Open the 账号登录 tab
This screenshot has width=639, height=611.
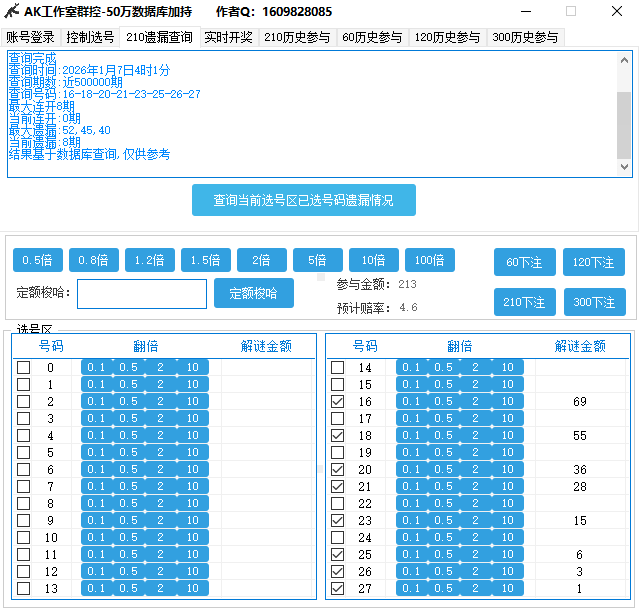coord(31,37)
